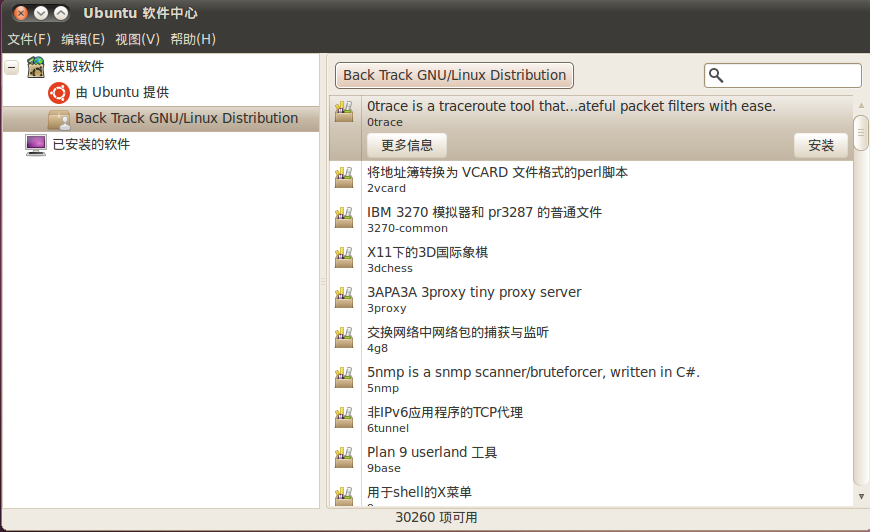Close the Ubuntu 软件中心 window
Screen dimensions: 870x532
[21, 13]
